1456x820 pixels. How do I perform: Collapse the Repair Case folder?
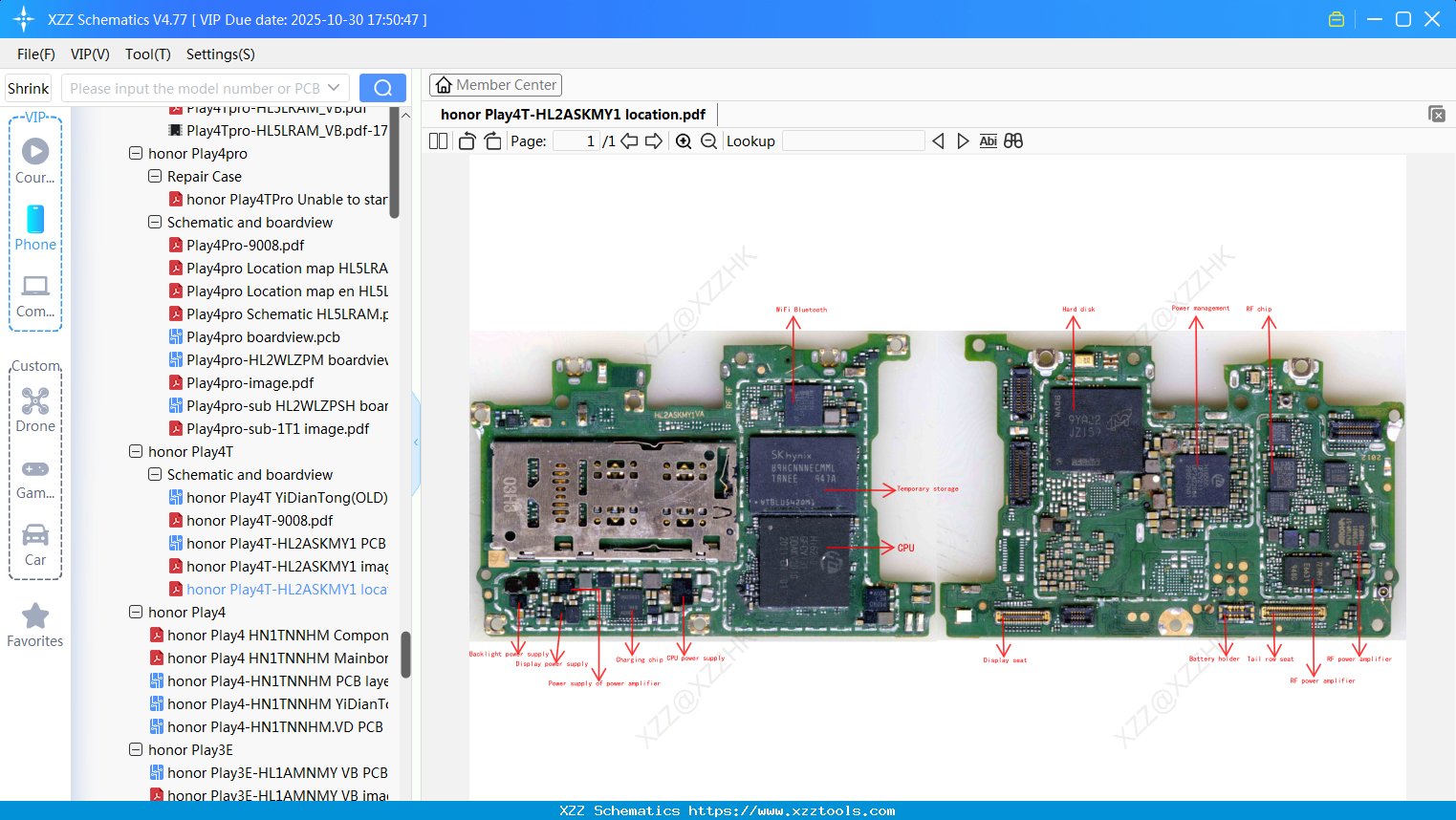tap(155, 176)
